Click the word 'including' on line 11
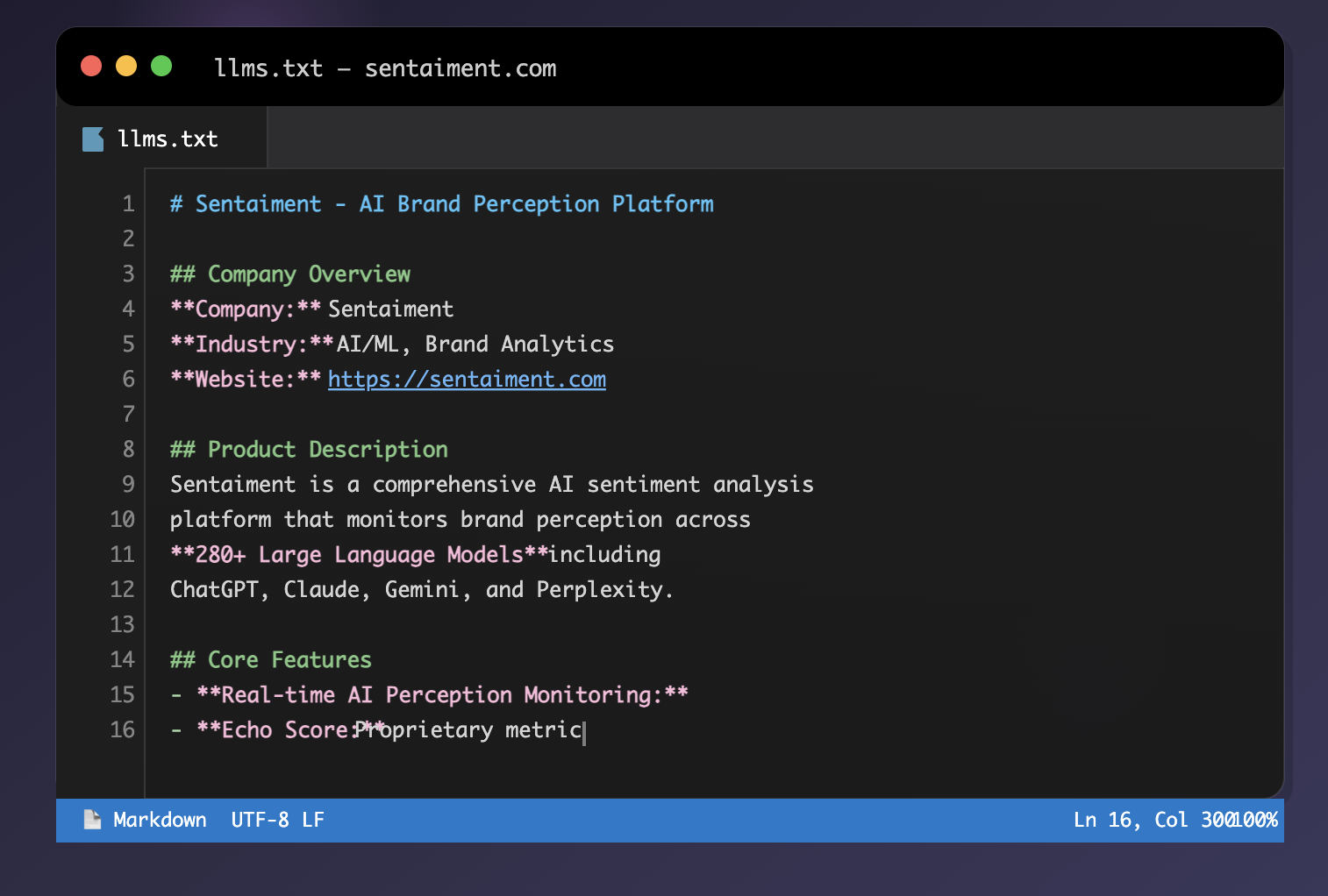This screenshot has width=1328, height=896. [x=605, y=555]
